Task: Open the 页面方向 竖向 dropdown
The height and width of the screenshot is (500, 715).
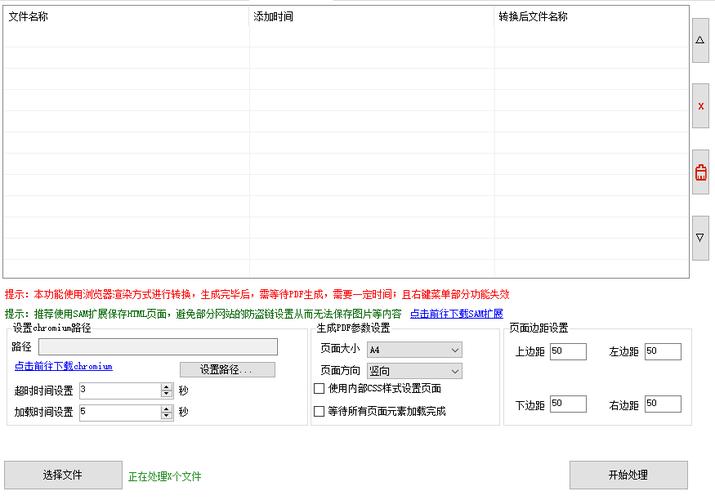Action: 414,371
